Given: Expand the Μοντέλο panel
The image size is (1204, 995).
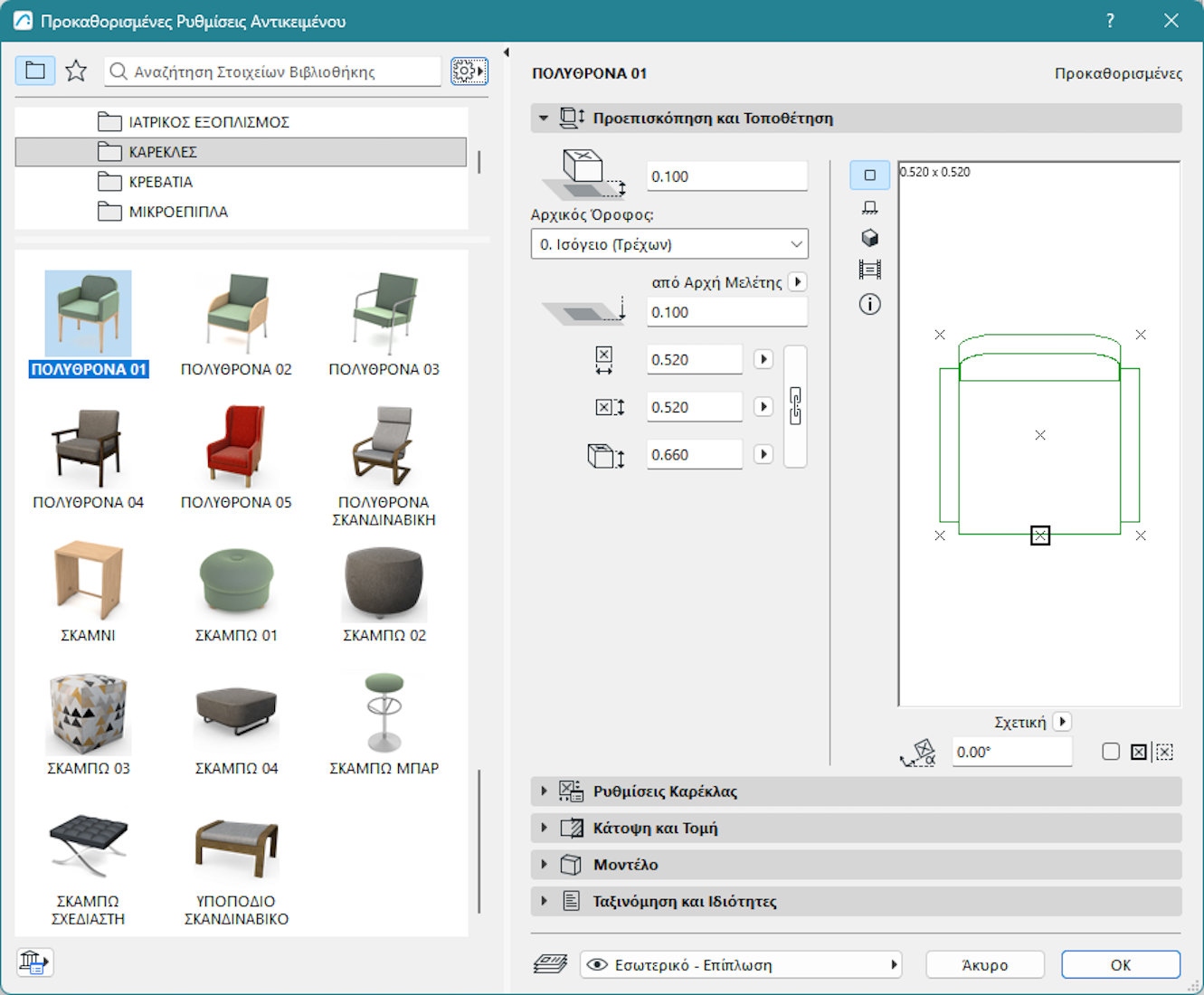Looking at the screenshot, I should 625,865.
